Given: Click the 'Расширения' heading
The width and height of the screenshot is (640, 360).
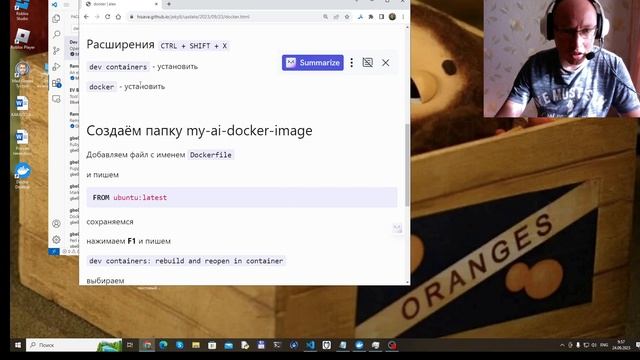Looking at the screenshot, I should coord(120,44).
